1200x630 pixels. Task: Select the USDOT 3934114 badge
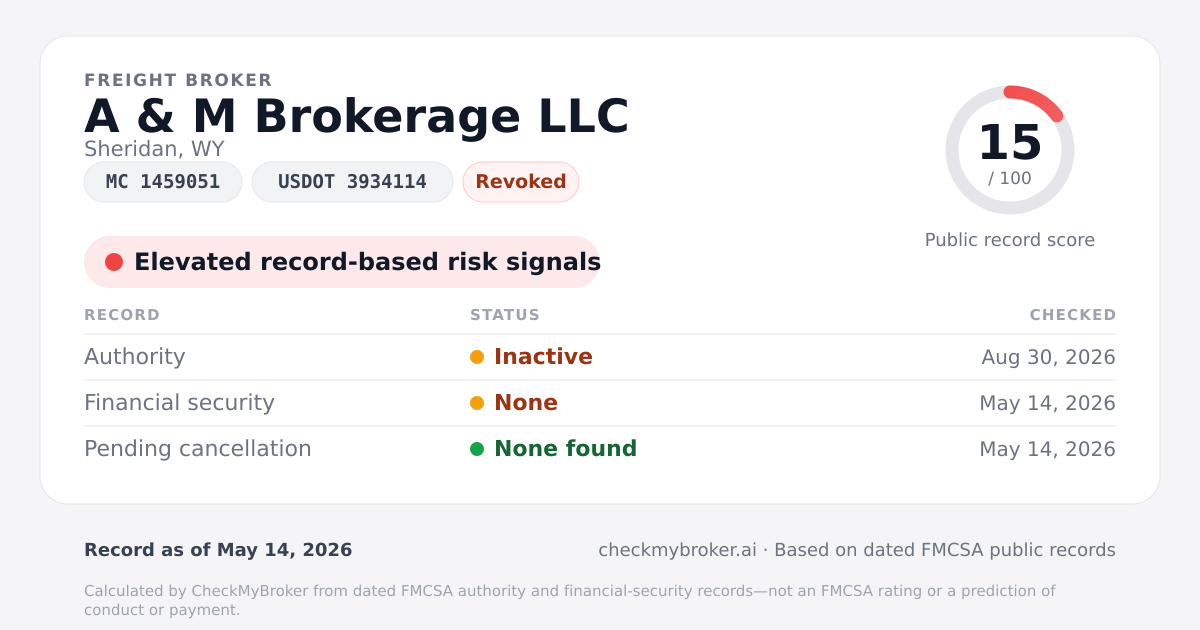pyautogui.click(x=352, y=182)
